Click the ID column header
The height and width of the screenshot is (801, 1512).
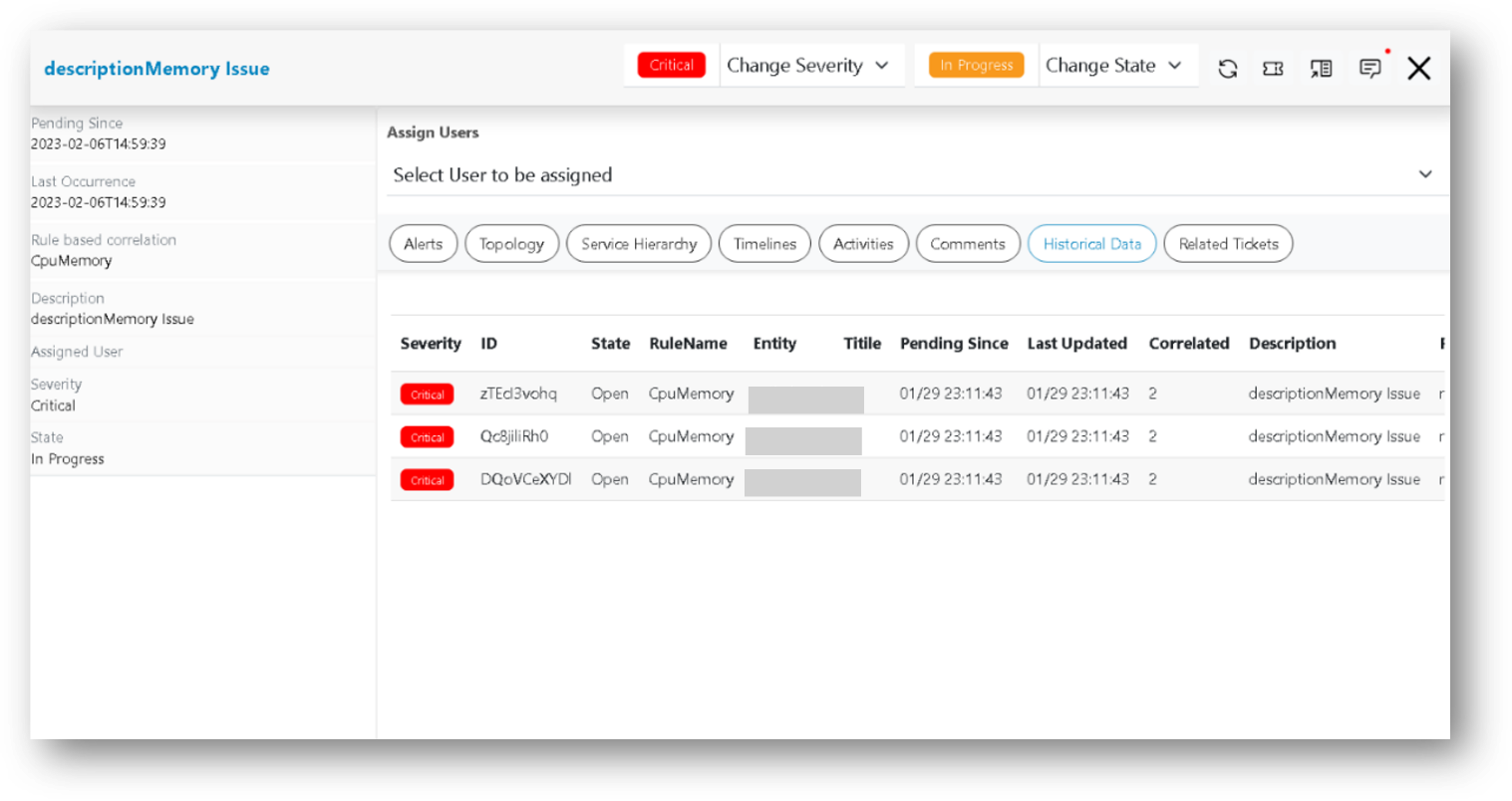[x=488, y=343]
